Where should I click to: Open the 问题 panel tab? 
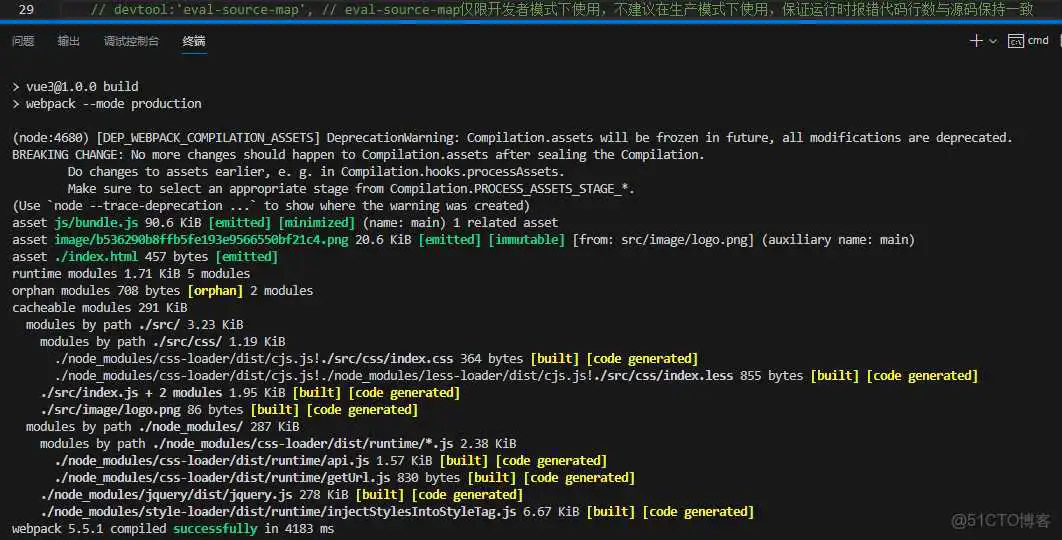click(x=23, y=41)
